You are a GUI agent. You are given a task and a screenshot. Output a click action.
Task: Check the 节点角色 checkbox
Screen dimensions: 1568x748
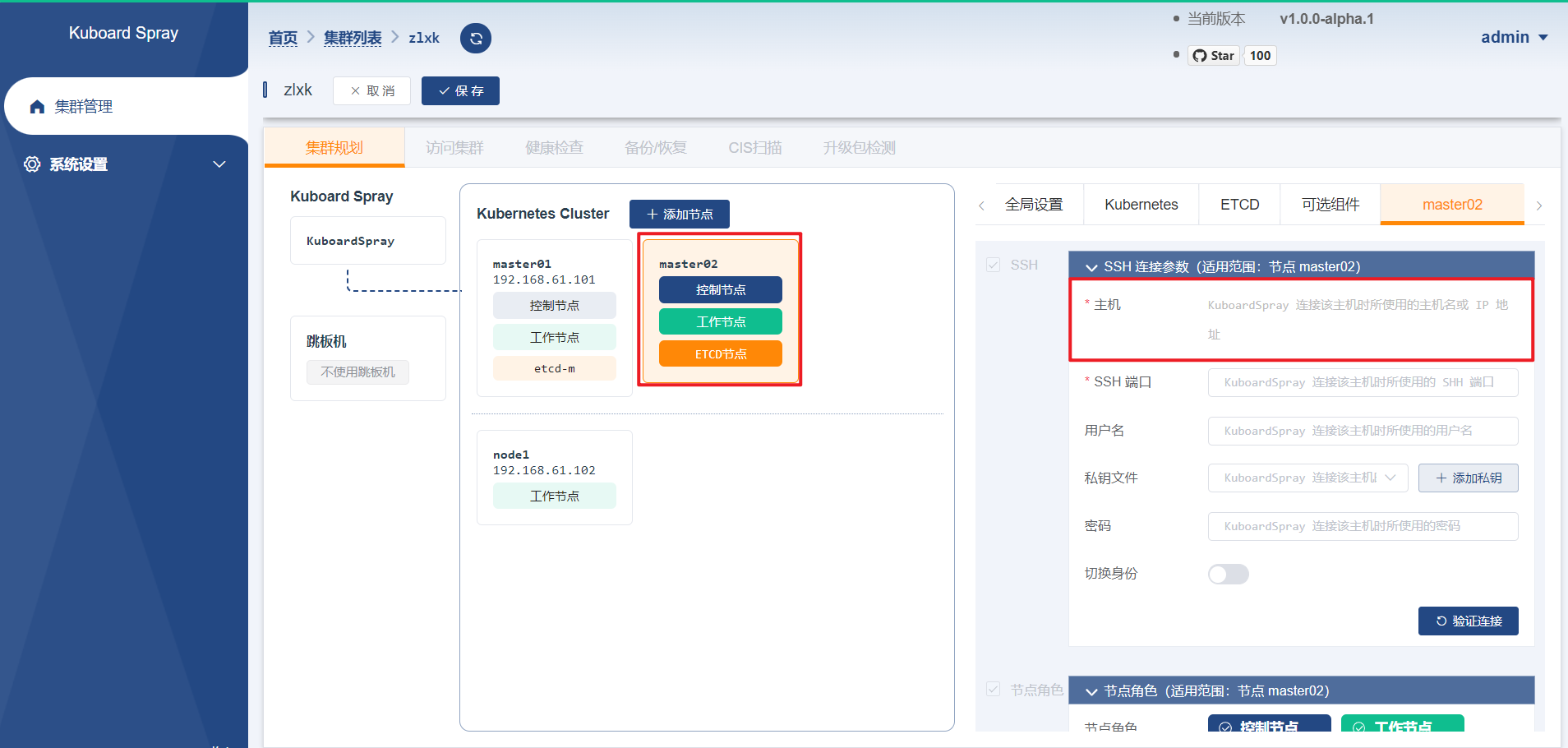click(993, 690)
